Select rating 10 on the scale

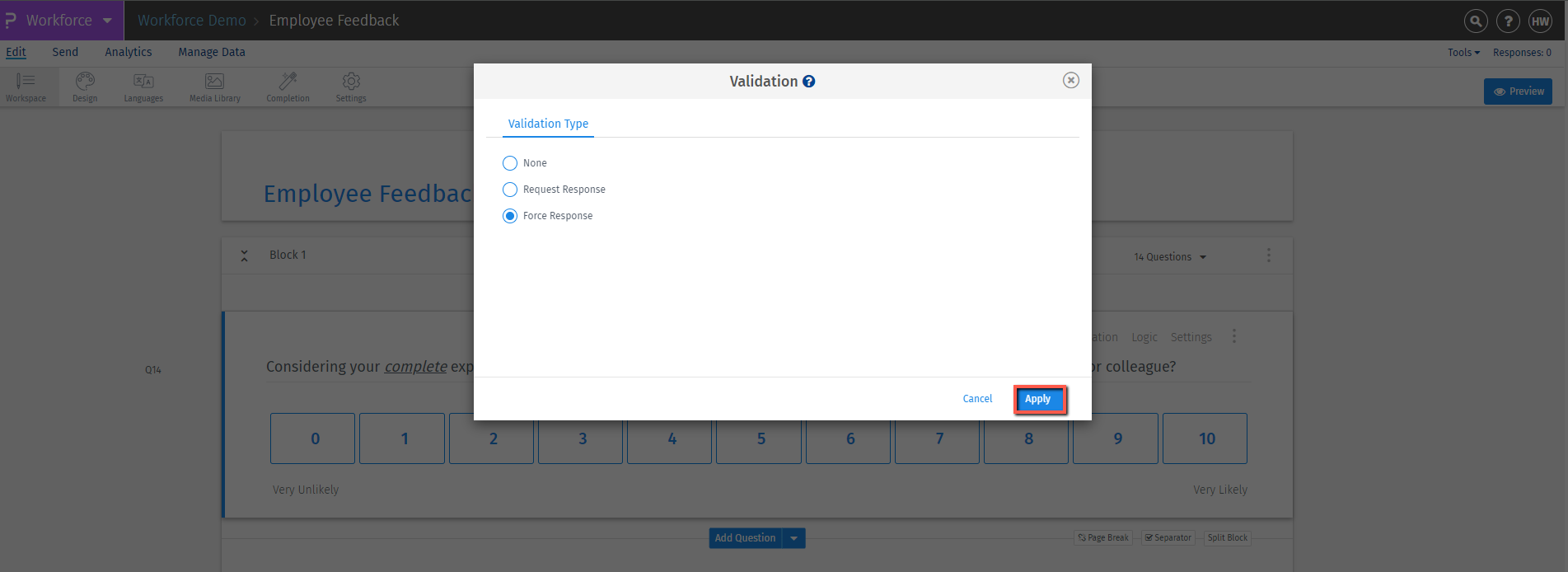tap(1205, 438)
